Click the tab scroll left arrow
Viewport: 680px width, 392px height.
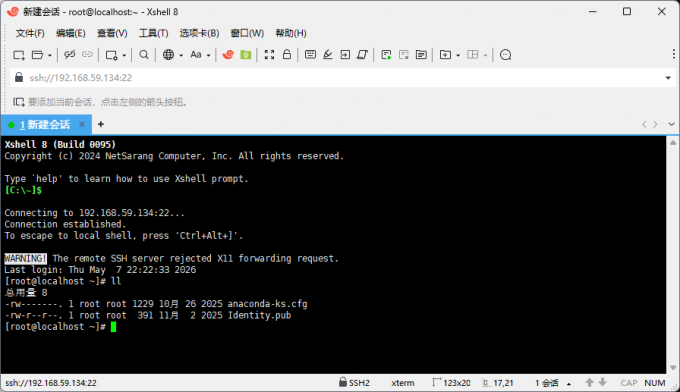point(644,124)
